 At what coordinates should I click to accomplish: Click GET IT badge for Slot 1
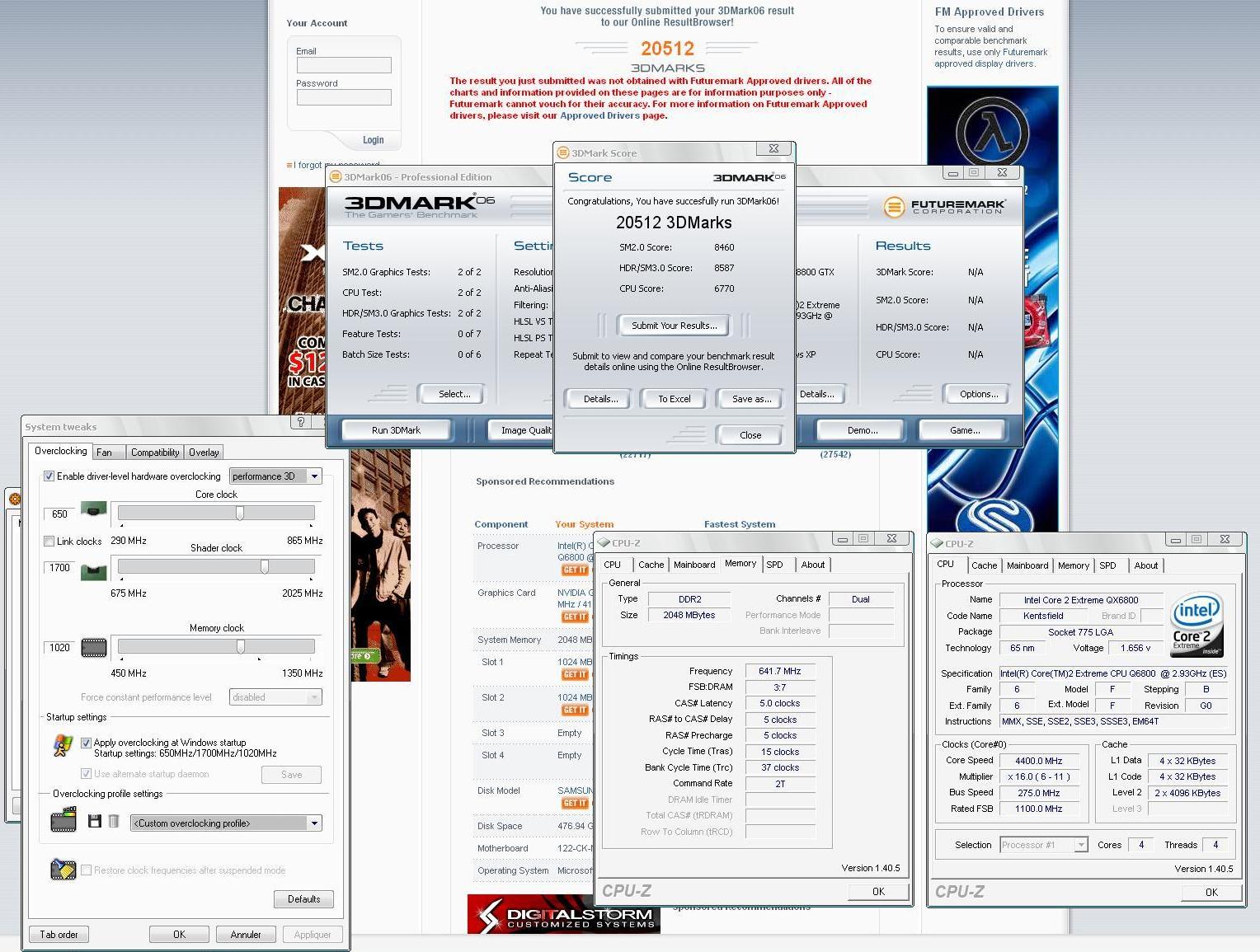coord(575,674)
